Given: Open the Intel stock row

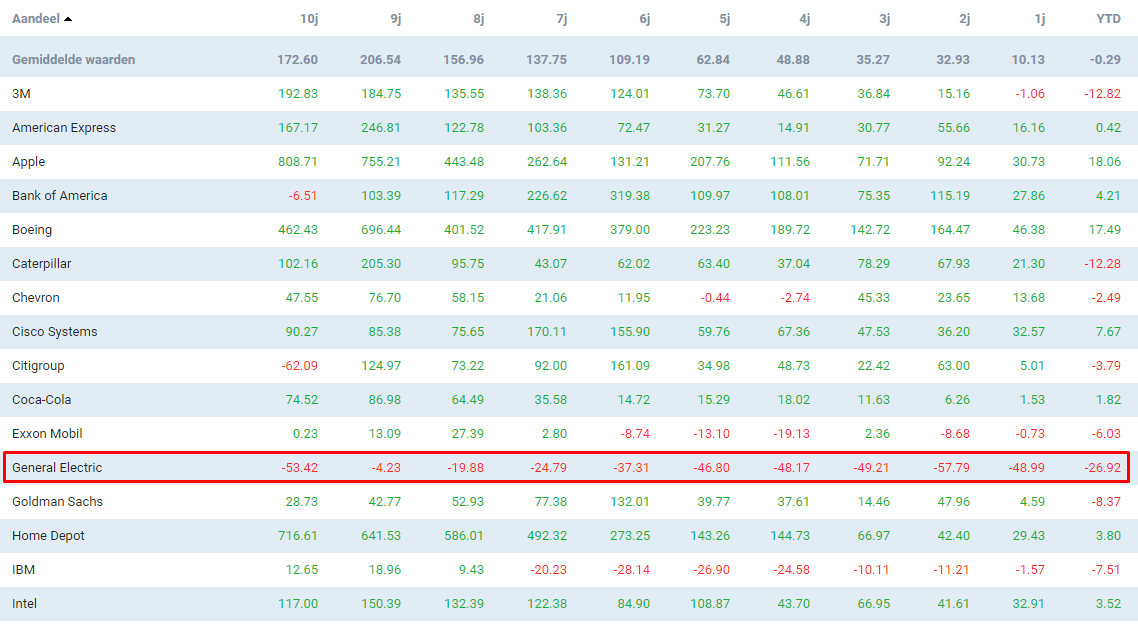Looking at the screenshot, I should pos(569,604).
